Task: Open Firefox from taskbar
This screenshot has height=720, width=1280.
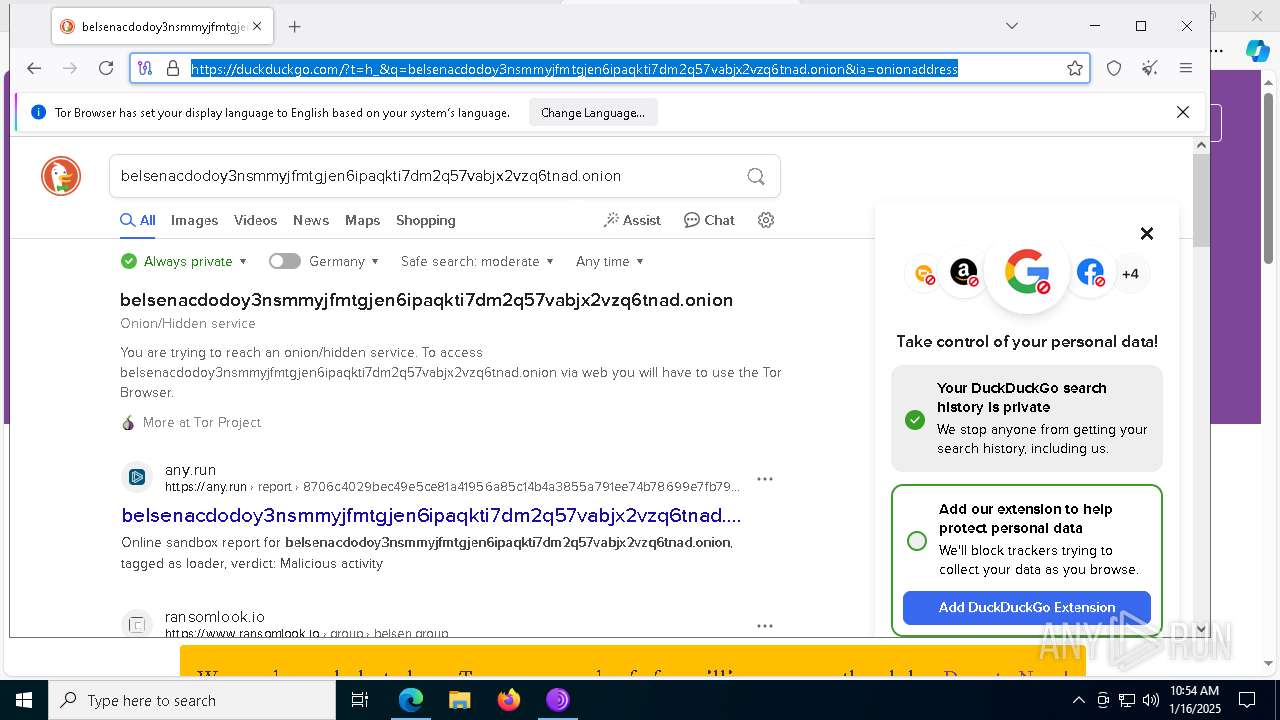Action: tap(509, 700)
